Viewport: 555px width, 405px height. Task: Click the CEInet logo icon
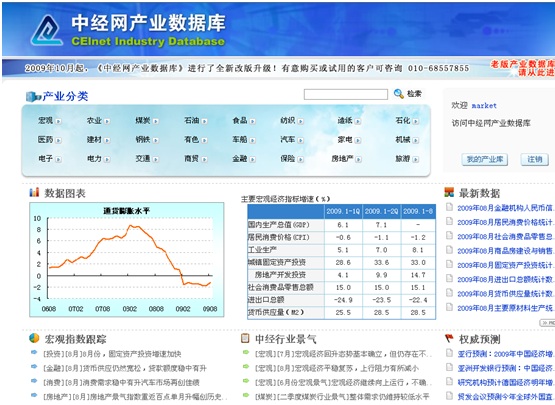click(x=47, y=30)
